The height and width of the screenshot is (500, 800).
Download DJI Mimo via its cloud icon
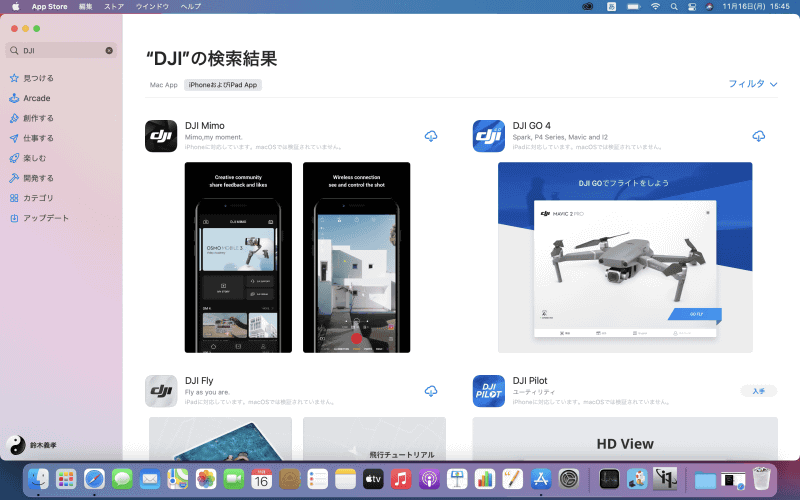click(x=431, y=136)
